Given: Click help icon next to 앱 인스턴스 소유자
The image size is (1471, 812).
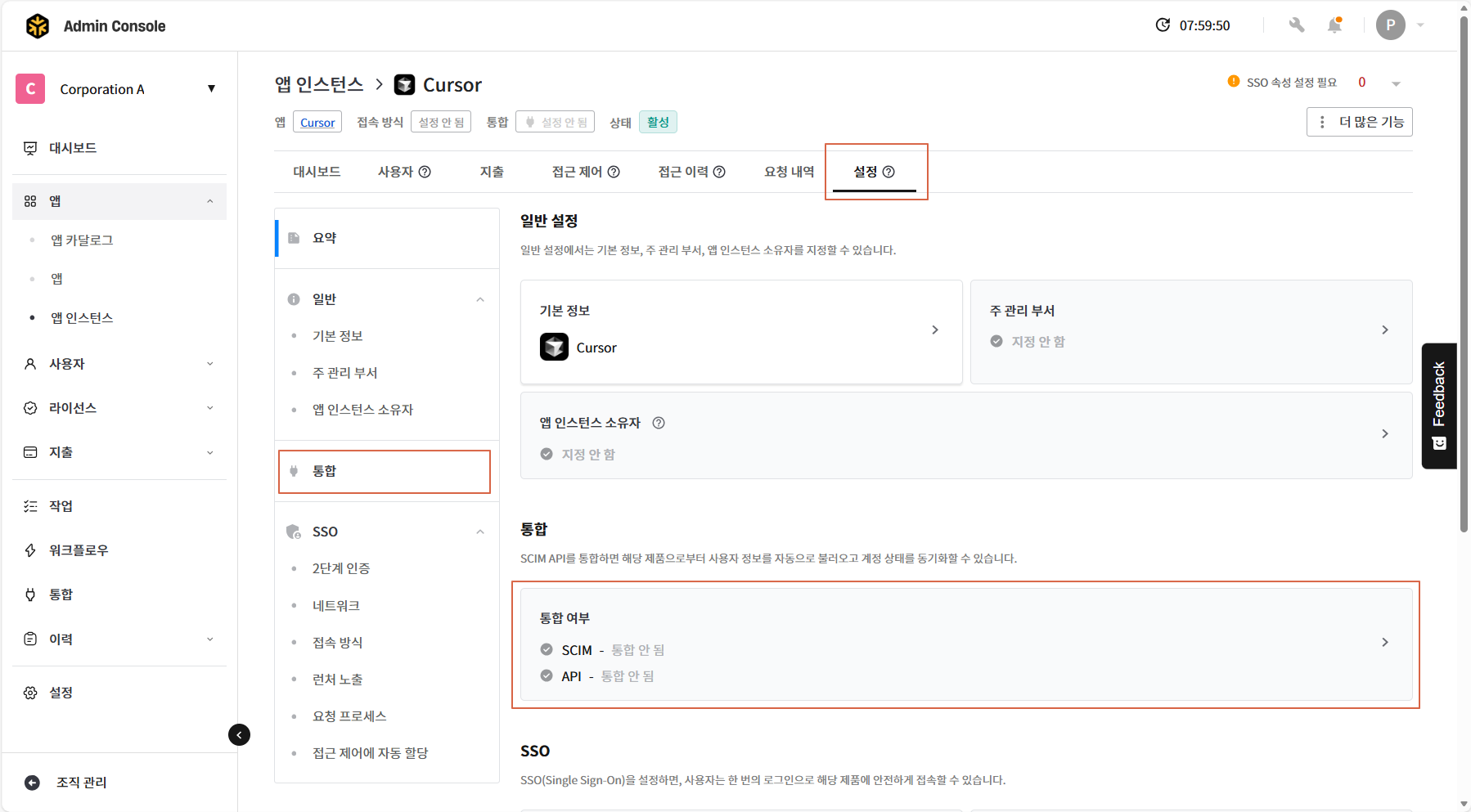Looking at the screenshot, I should pyautogui.click(x=659, y=423).
